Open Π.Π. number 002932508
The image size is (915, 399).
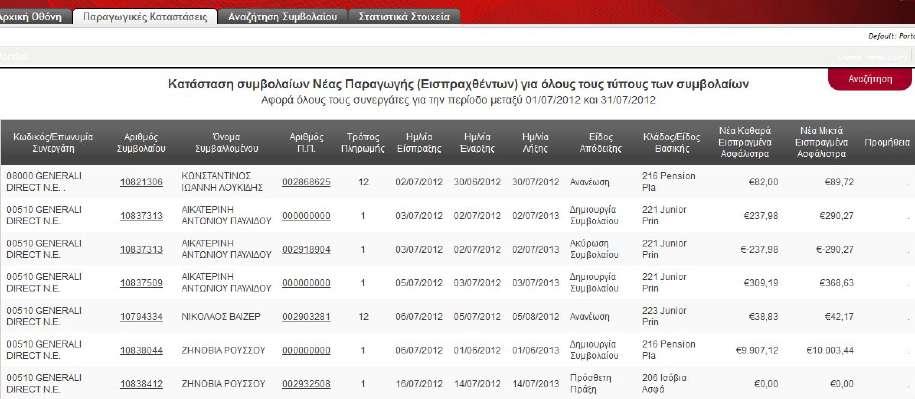(x=306, y=384)
